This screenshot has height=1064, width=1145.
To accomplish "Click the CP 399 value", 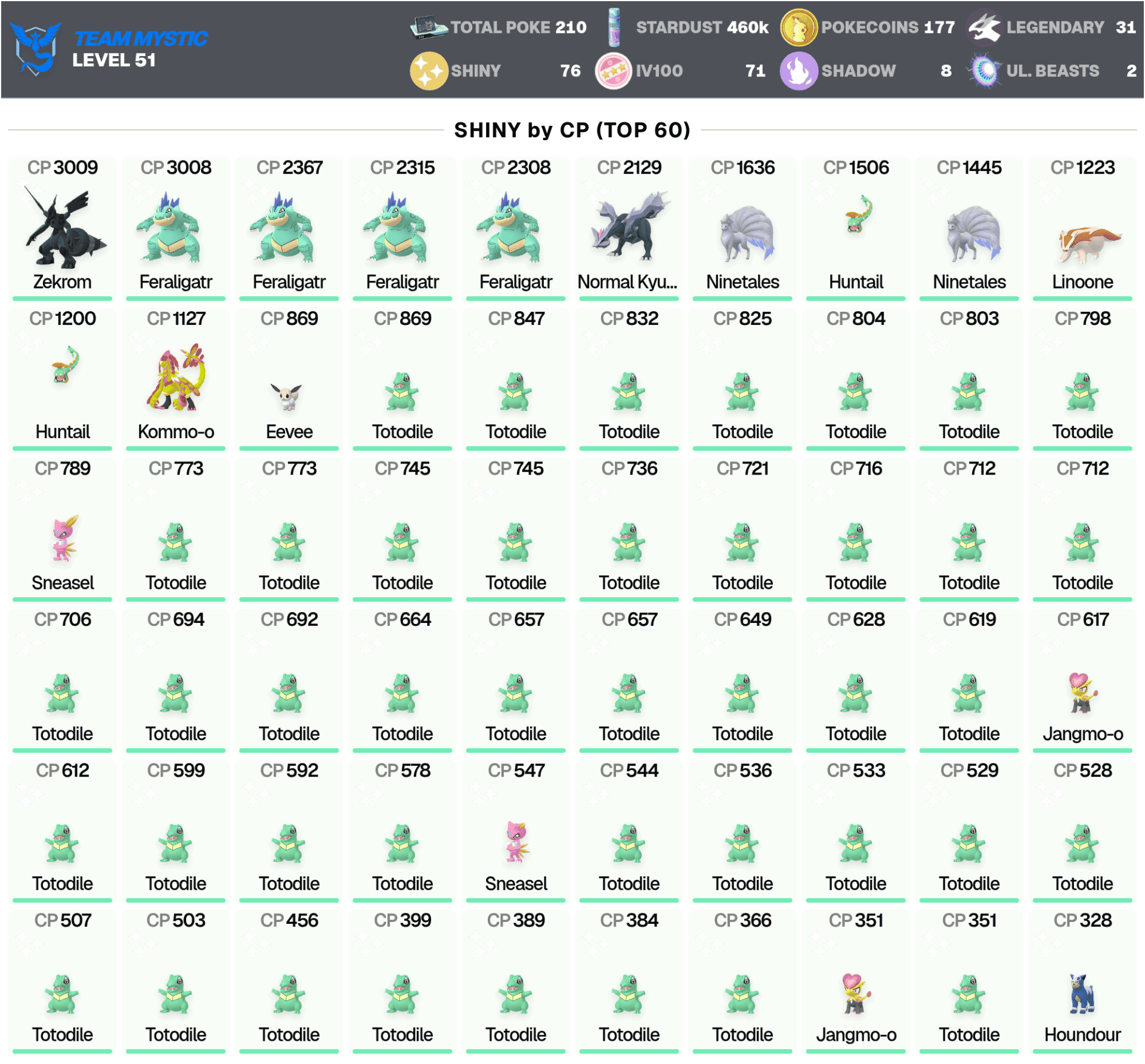I will pos(403,921).
